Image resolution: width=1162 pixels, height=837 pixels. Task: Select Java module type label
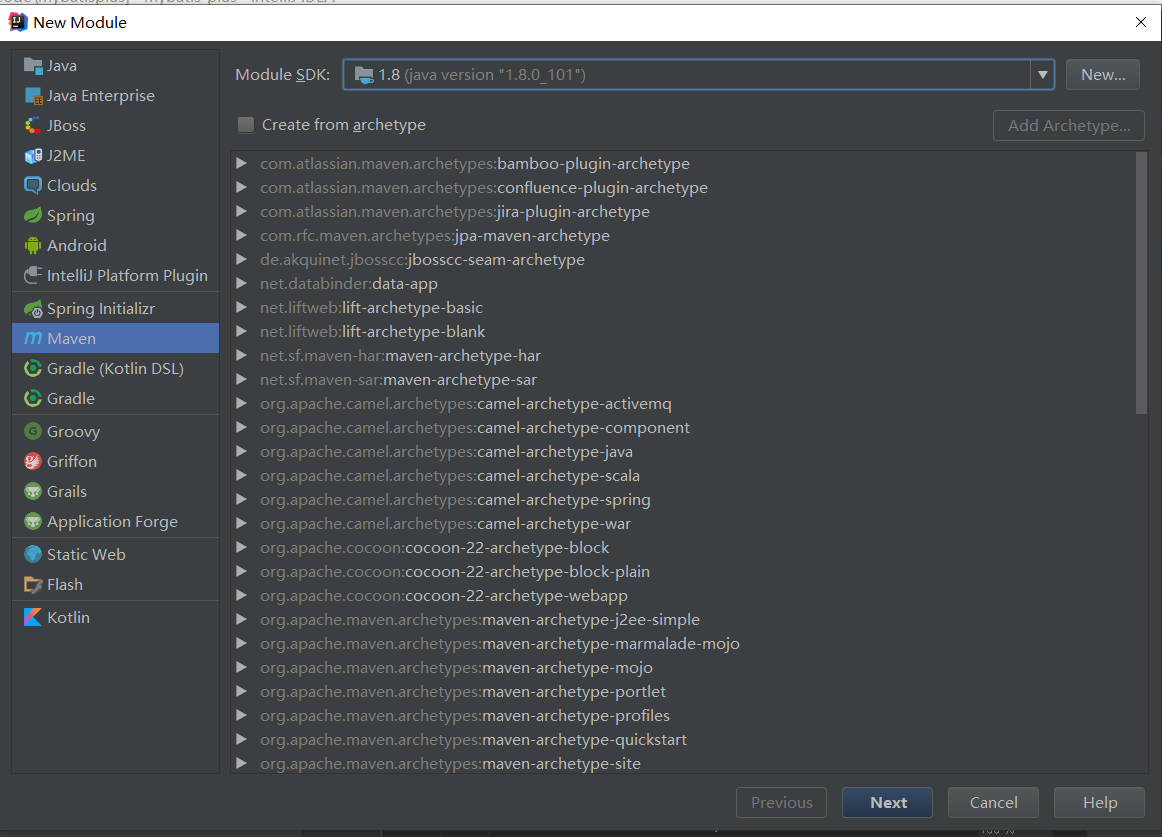62,65
